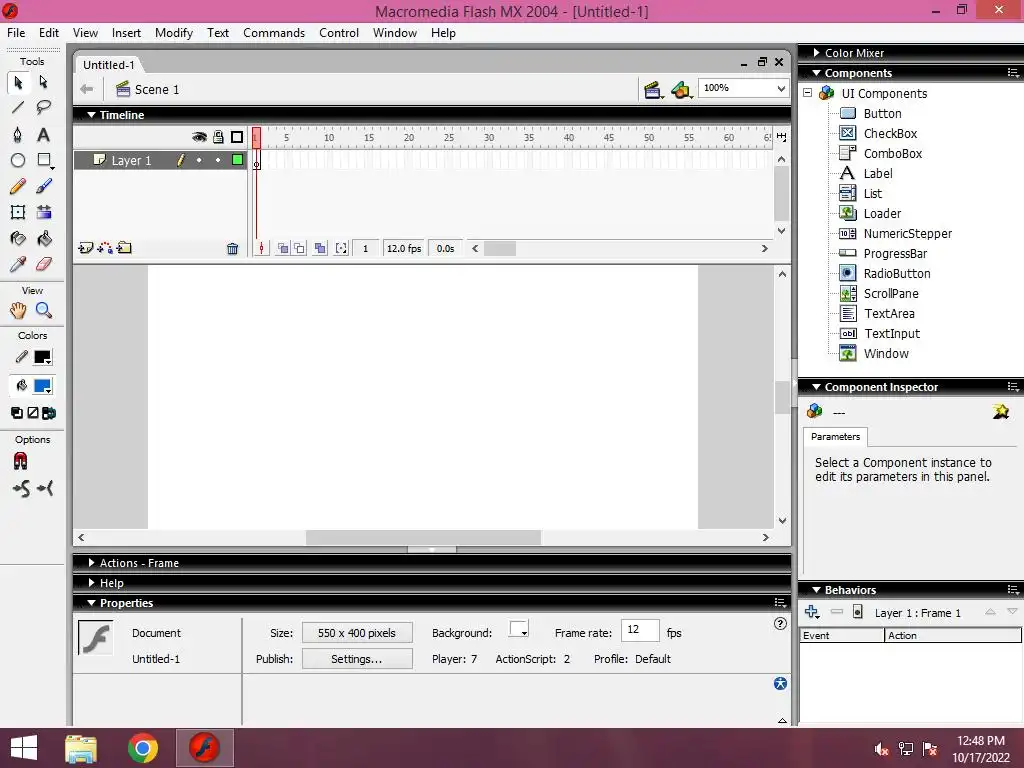
Task: Expand the Color Mixer panel
Action: [816, 53]
